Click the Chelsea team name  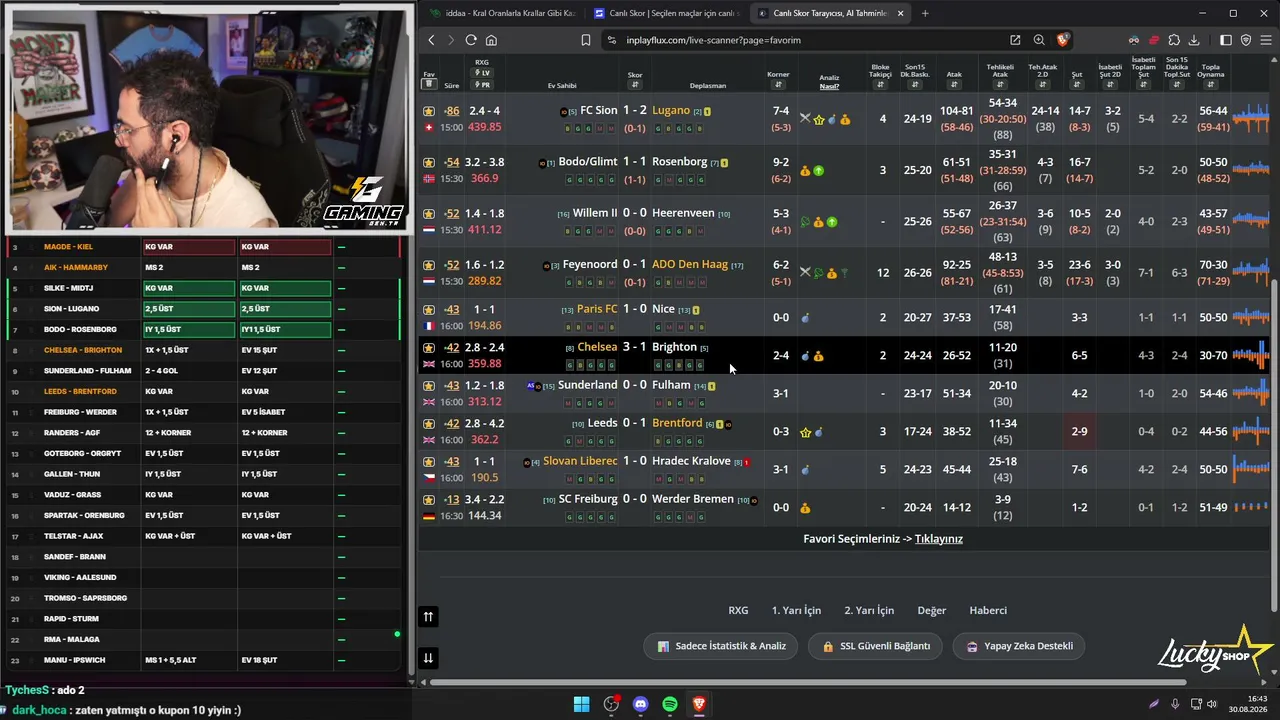pyautogui.click(x=597, y=347)
